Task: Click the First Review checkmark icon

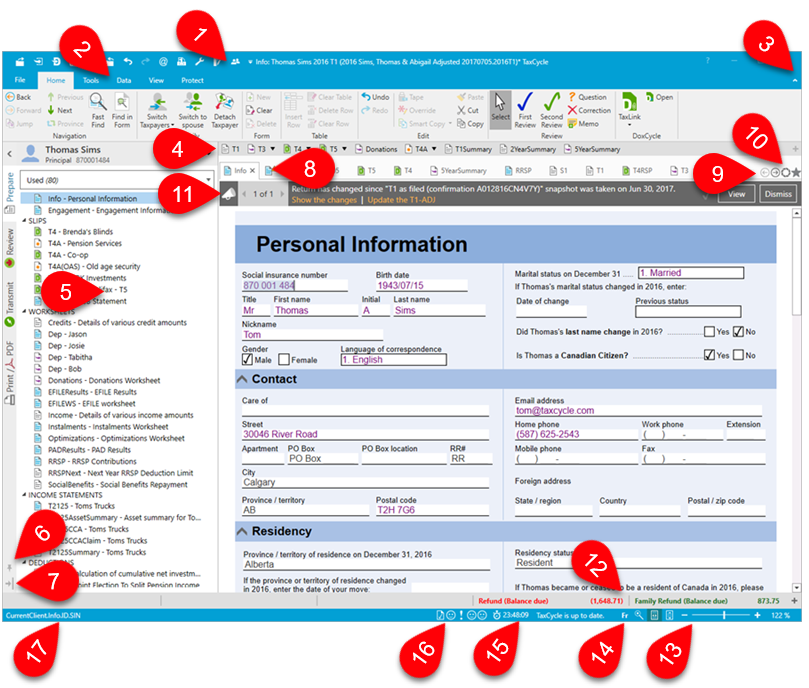Action: click(x=525, y=101)
